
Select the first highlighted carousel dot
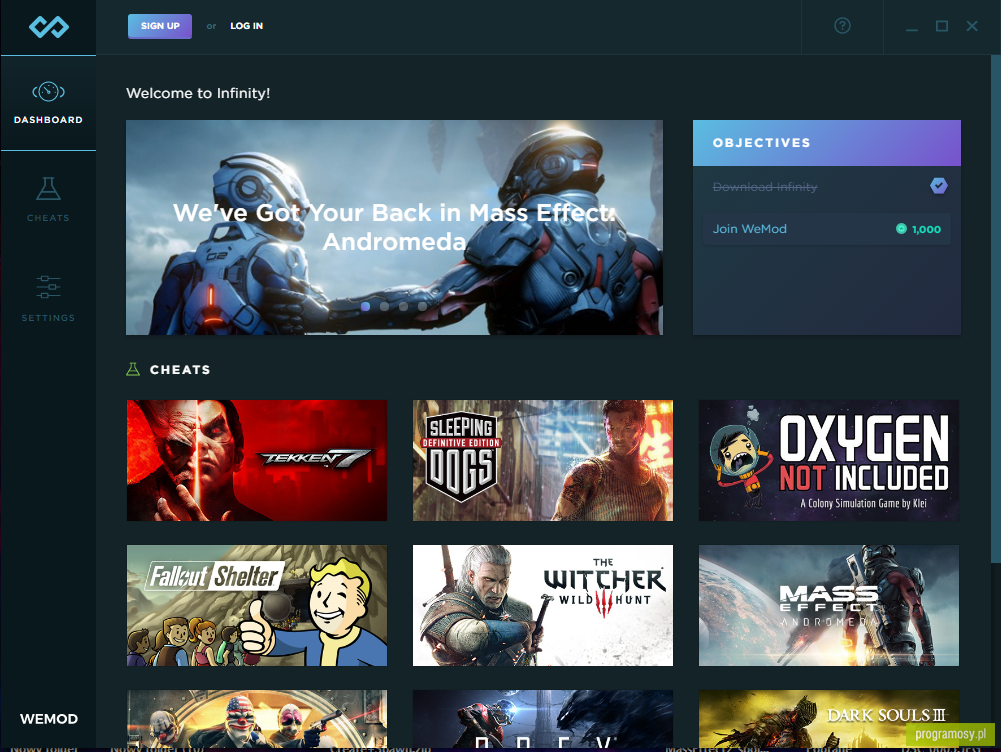pyautogui.click(x=365, y=306)
